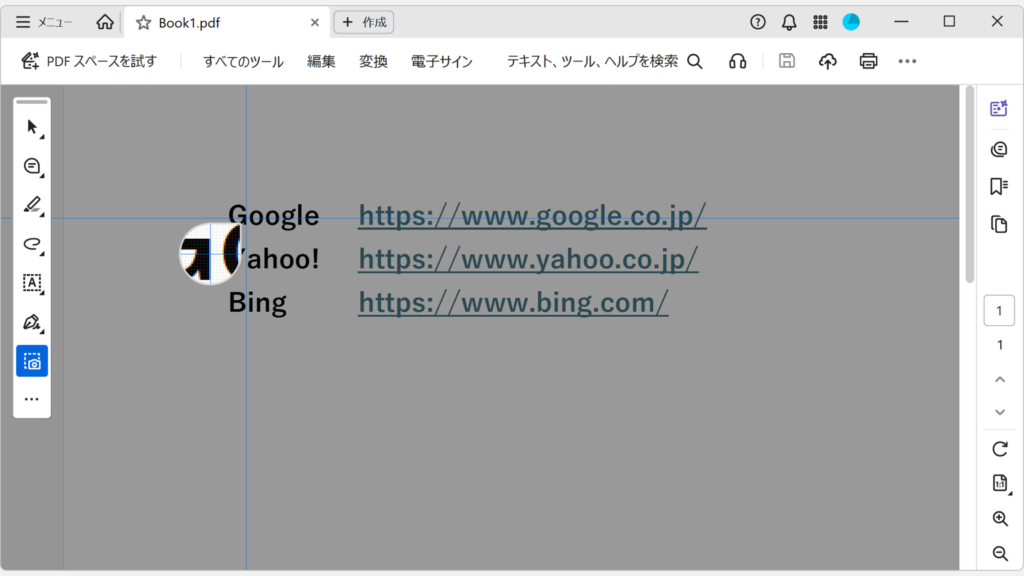Click PDF スペースを試す
The height and width of the screenshot is (576, 1024).
(x=89, y=61)
